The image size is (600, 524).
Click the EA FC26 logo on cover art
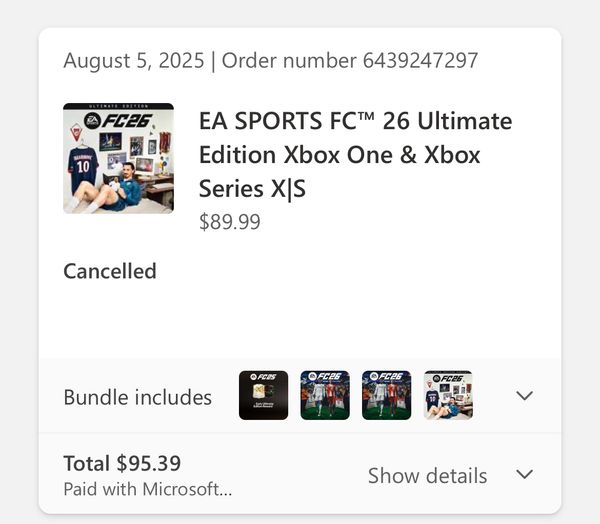118,121
